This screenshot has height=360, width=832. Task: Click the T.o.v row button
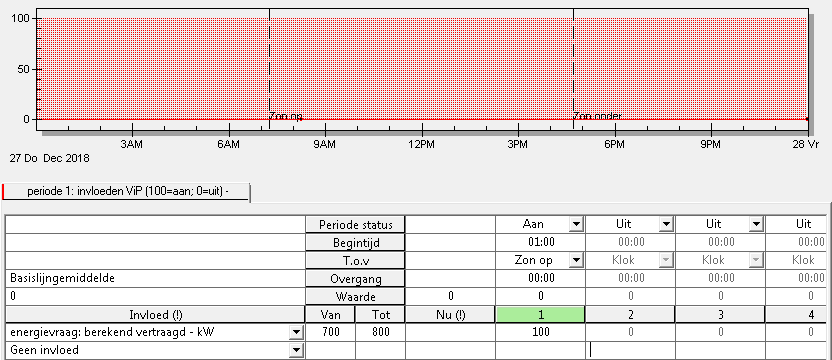pos(356,261)
